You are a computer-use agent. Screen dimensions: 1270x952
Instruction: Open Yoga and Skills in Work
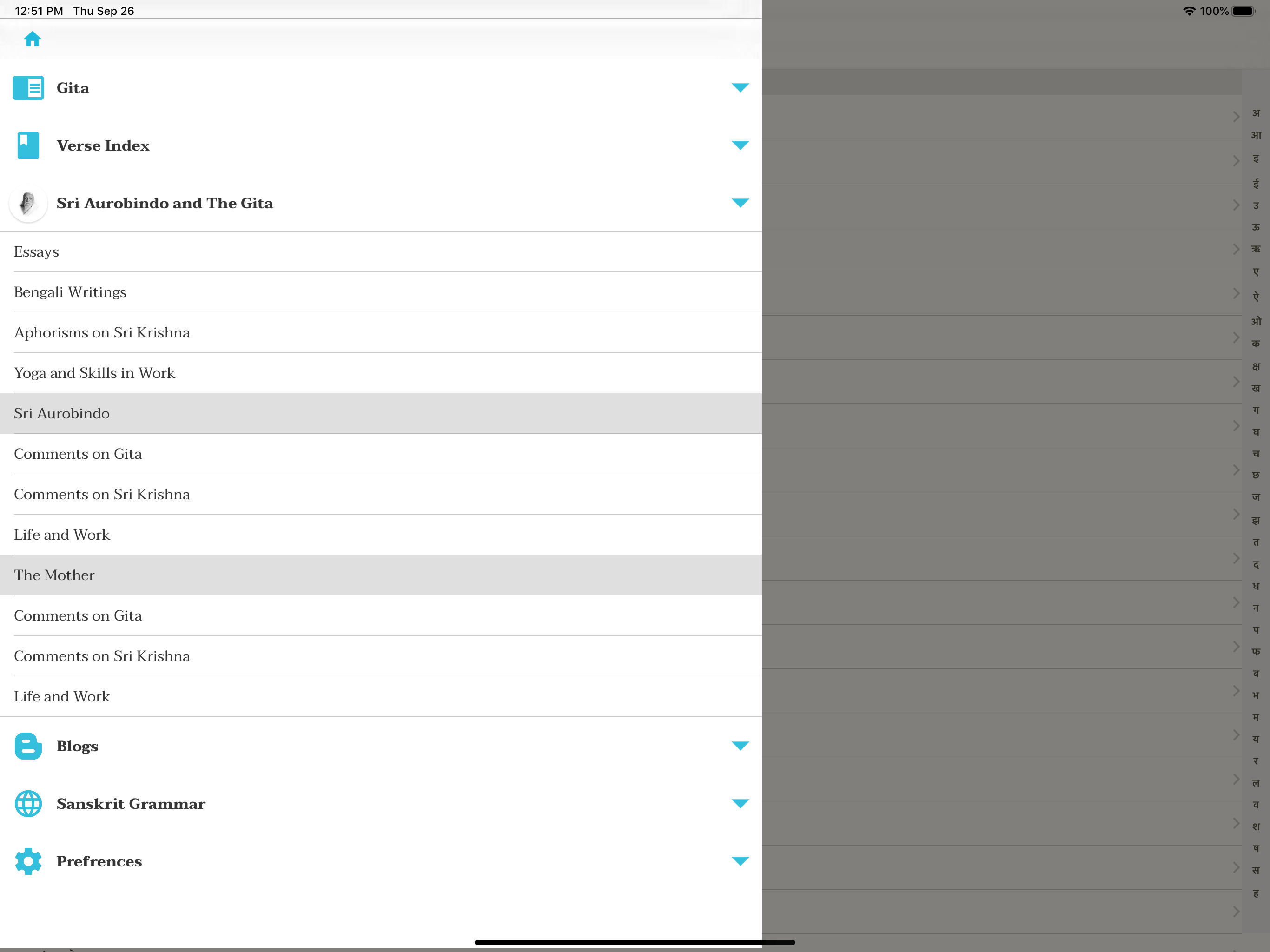(381, 373)
